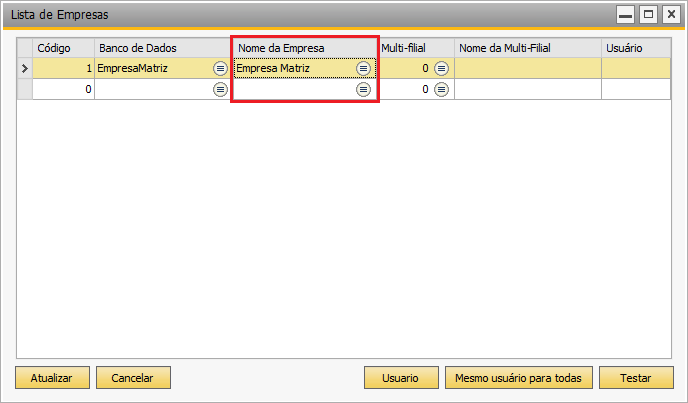Click the Usuário cell in the empty row
Screen dimensions: 688x403
pos(636,90)
